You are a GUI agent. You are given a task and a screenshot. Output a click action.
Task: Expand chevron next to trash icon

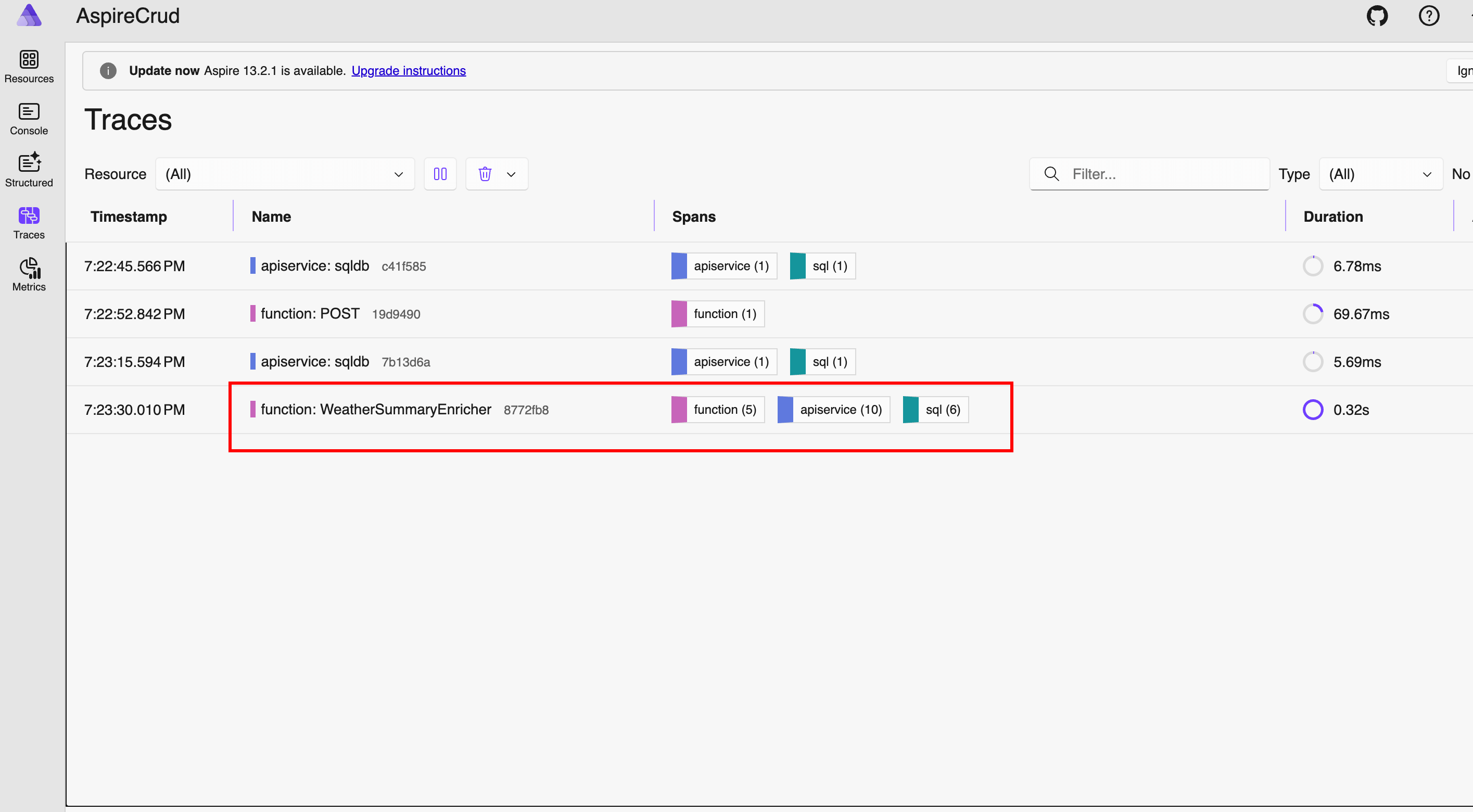511,174
